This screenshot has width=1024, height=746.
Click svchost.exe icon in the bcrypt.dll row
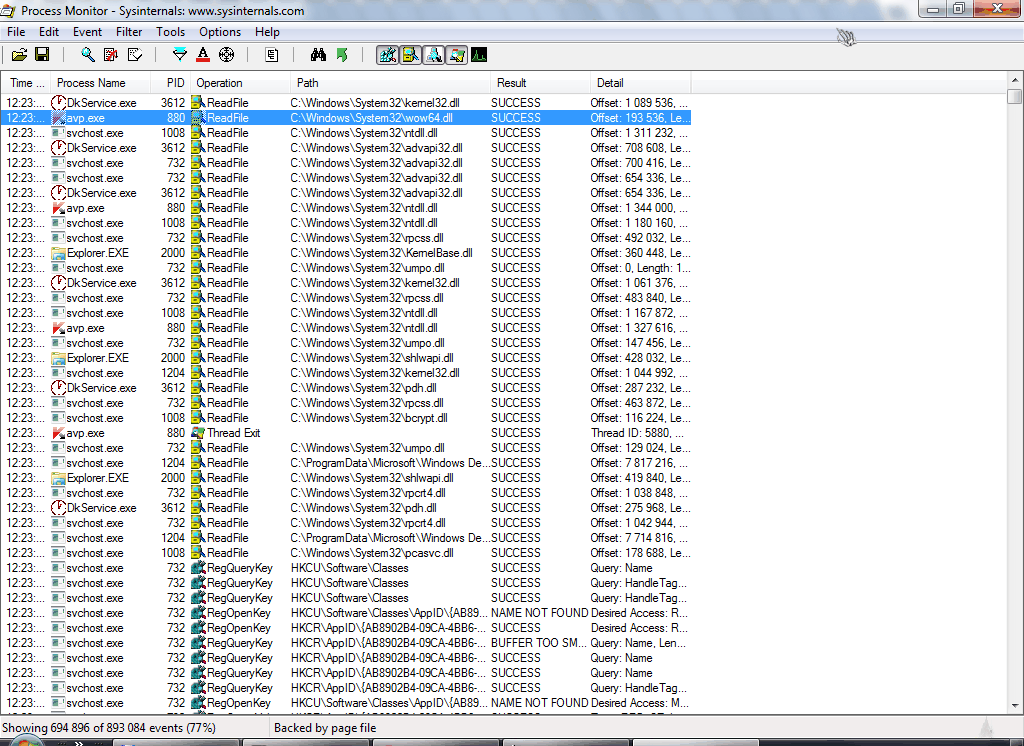pos(58,419)
